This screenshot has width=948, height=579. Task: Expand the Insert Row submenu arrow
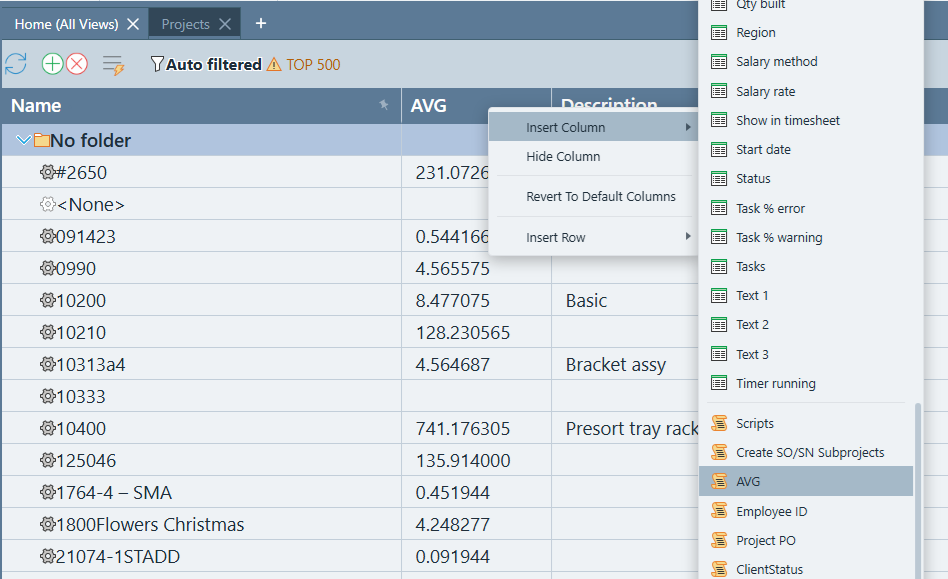tap(687, 236)
